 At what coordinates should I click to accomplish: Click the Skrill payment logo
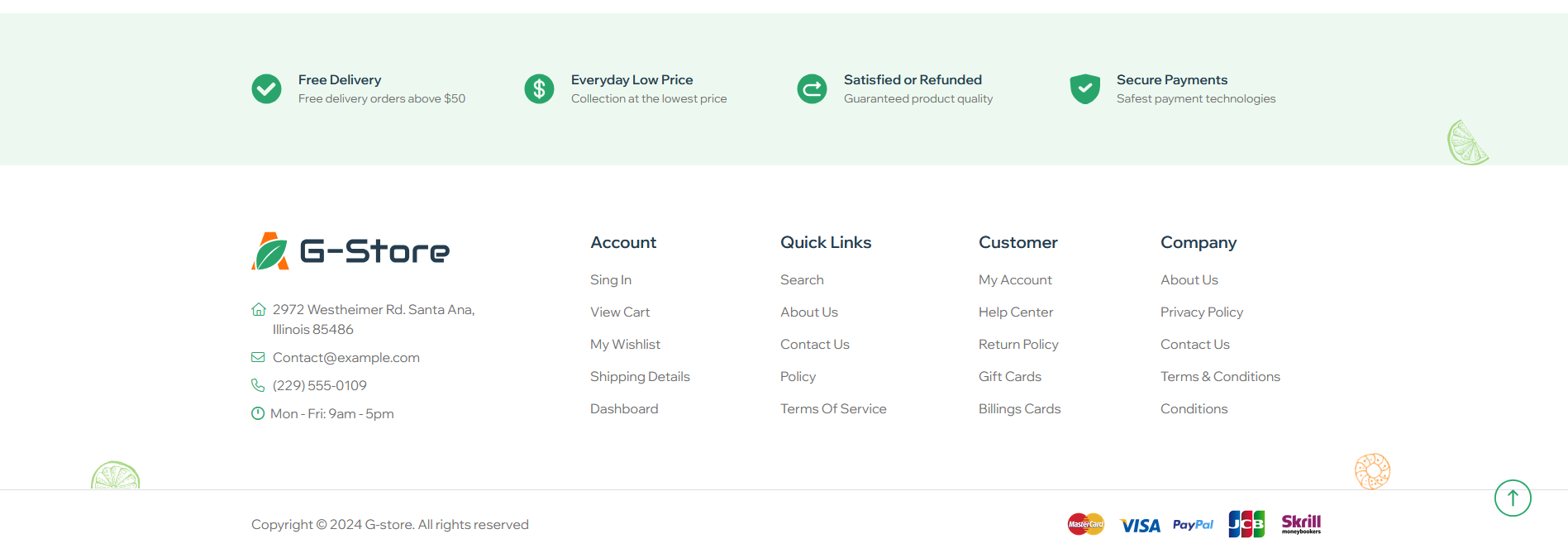[1301, 524]
